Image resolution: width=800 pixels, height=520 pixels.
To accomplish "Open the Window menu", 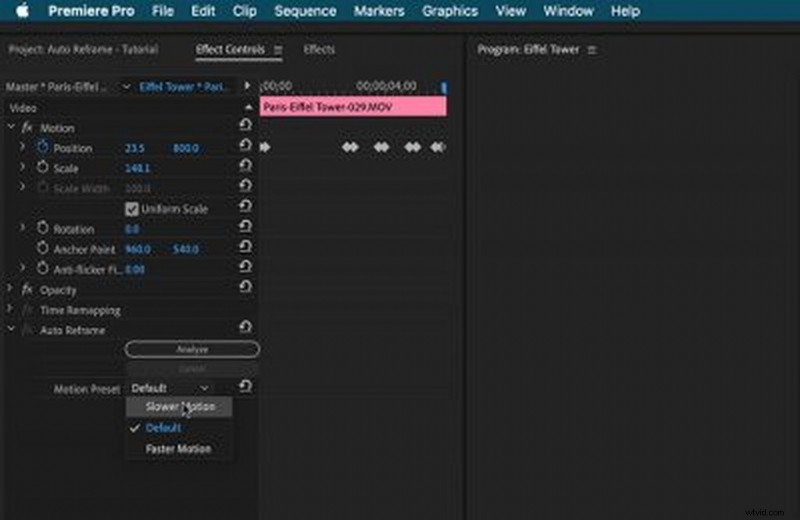I will tap(568, 11).
